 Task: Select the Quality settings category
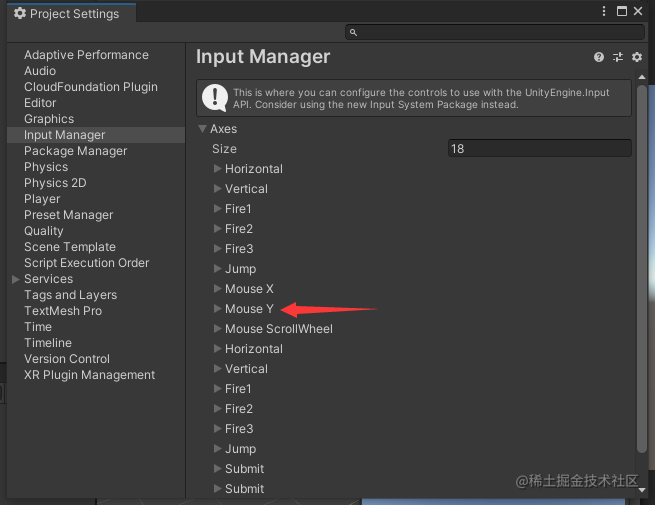tap(43, 231)
